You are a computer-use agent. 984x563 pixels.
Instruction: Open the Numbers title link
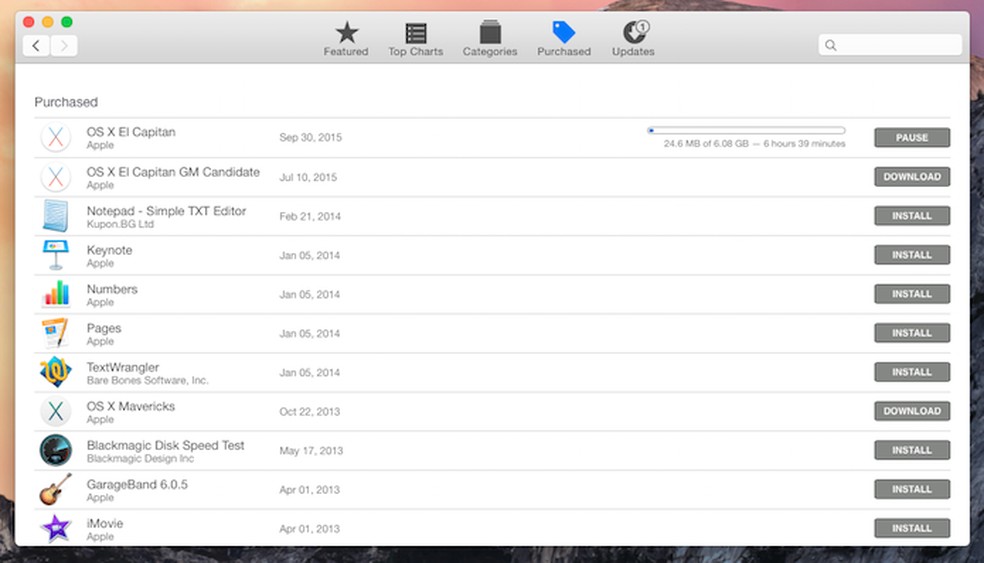click(x=112, y=289)
